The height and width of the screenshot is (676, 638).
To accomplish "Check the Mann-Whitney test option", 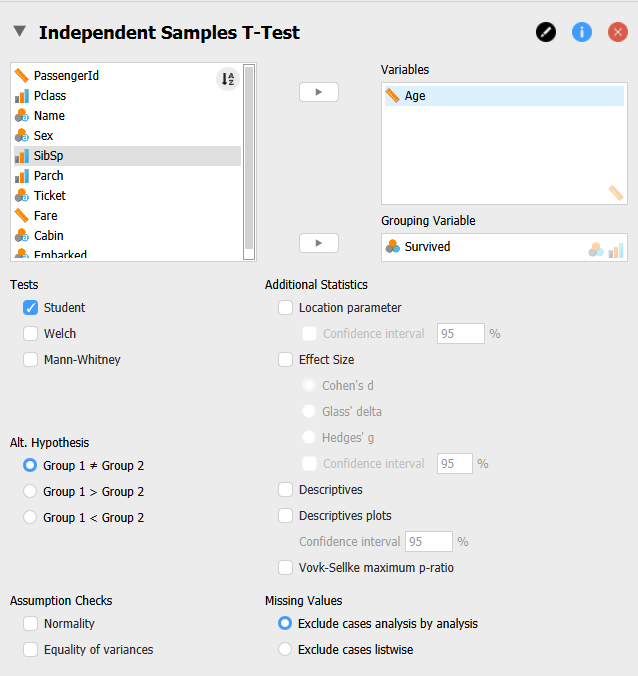I will [31, 360].
